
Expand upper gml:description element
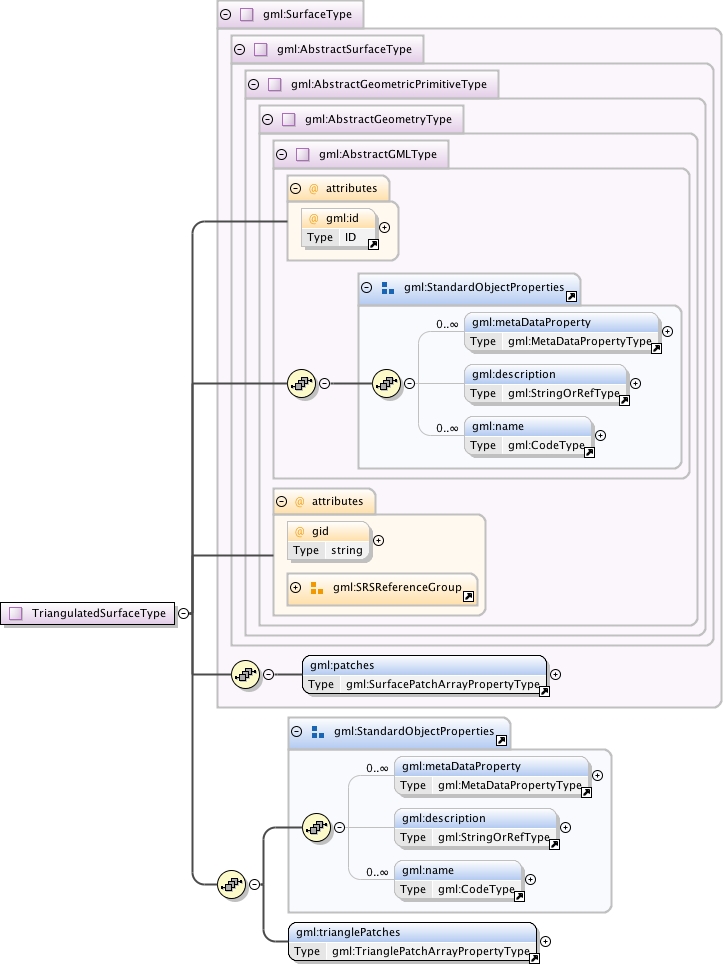[636, 383]
